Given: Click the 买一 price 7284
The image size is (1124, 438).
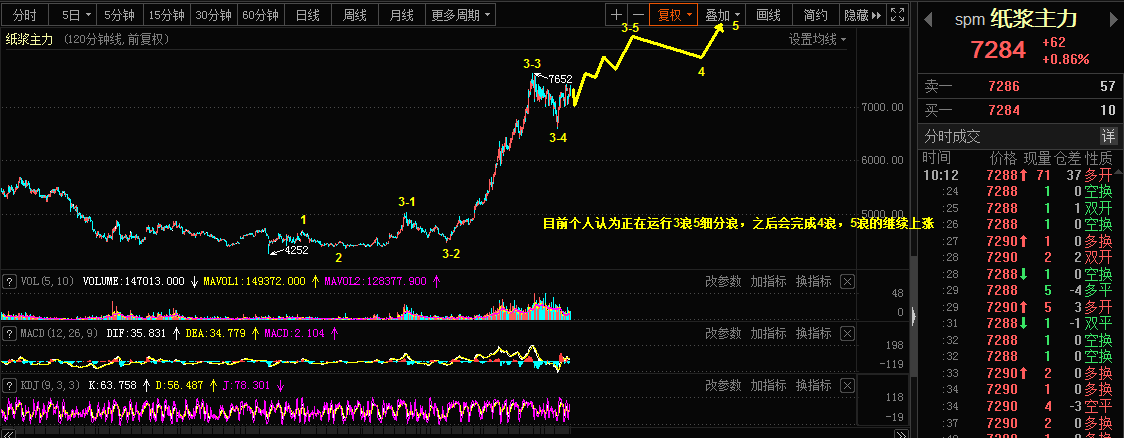Looking at the screenshot, I should 1003,110.
